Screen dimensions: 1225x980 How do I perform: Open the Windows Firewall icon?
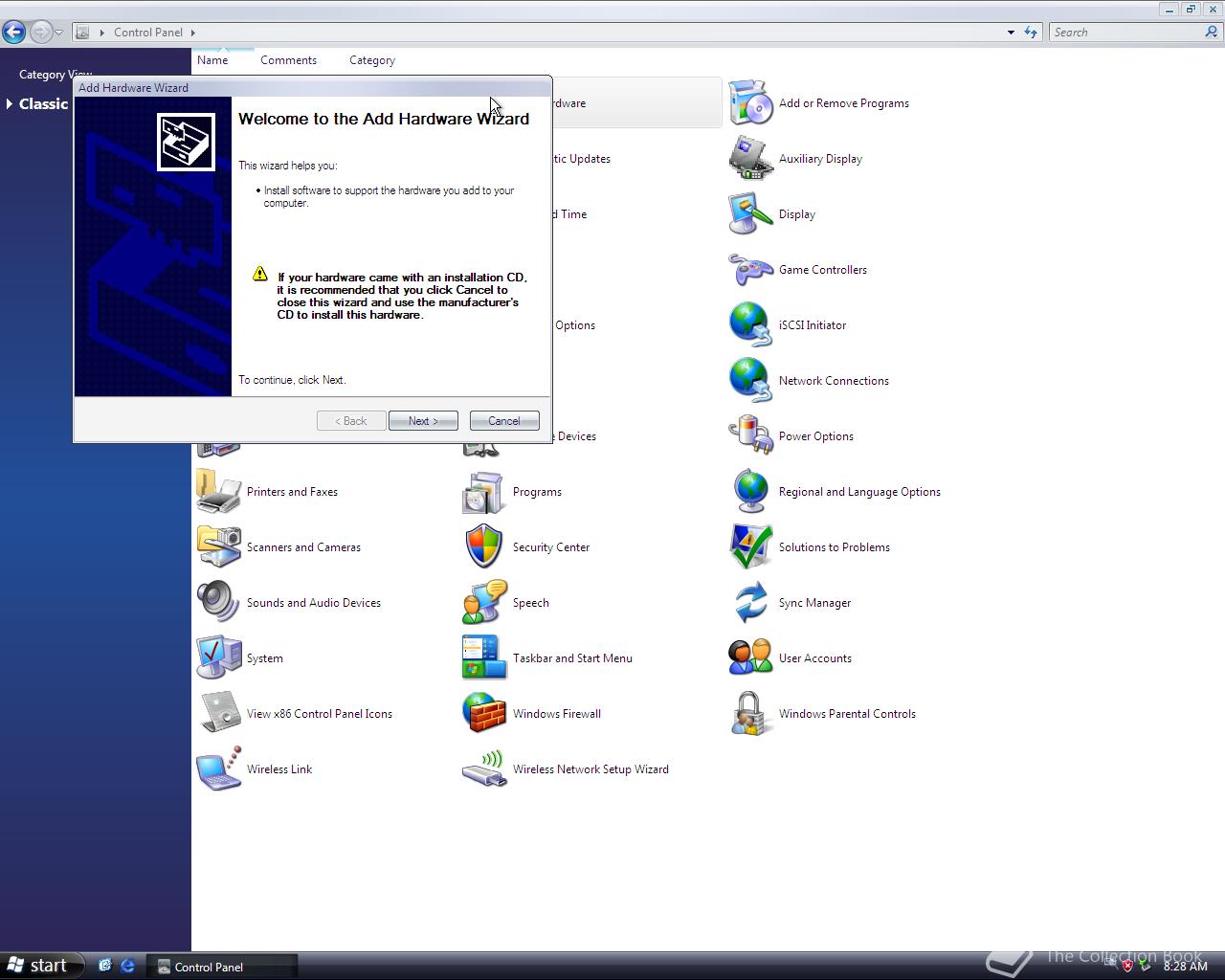pos(485,714)
